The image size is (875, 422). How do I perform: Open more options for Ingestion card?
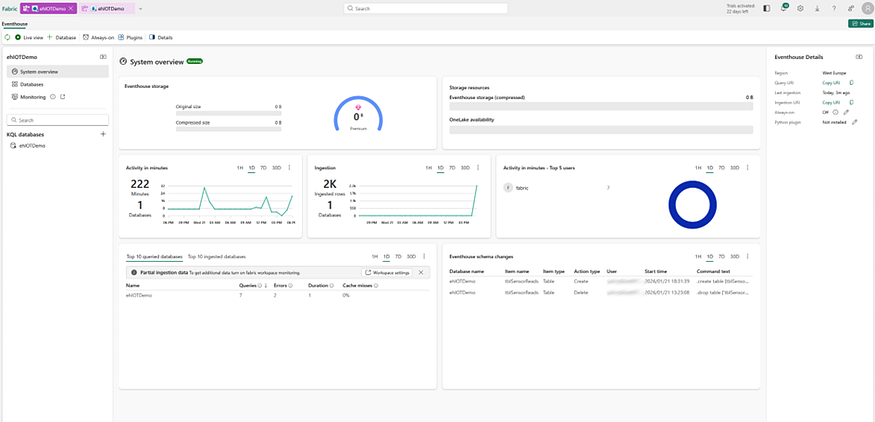coord(478,167)
